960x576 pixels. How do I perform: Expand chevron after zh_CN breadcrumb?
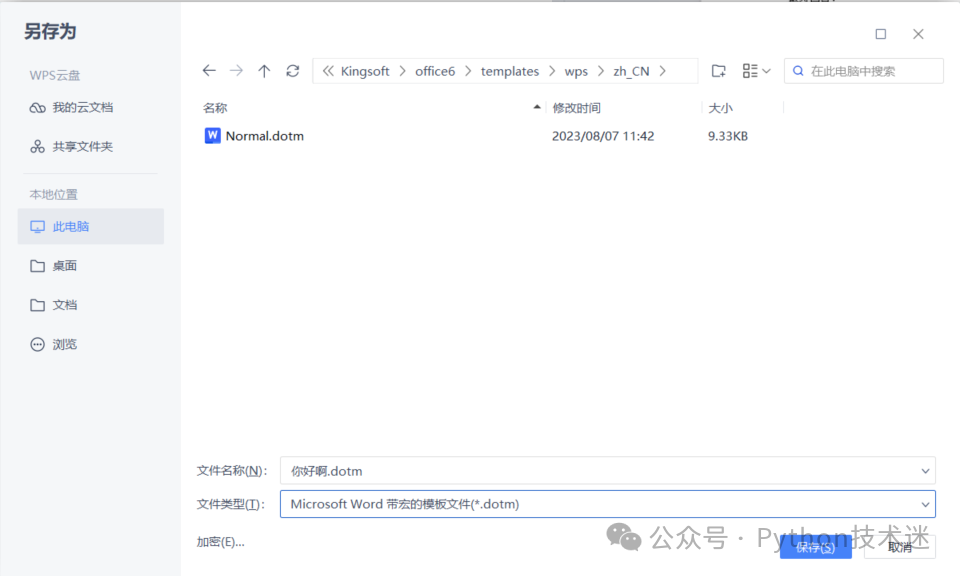pyautogui.click(x=662, y=71)
